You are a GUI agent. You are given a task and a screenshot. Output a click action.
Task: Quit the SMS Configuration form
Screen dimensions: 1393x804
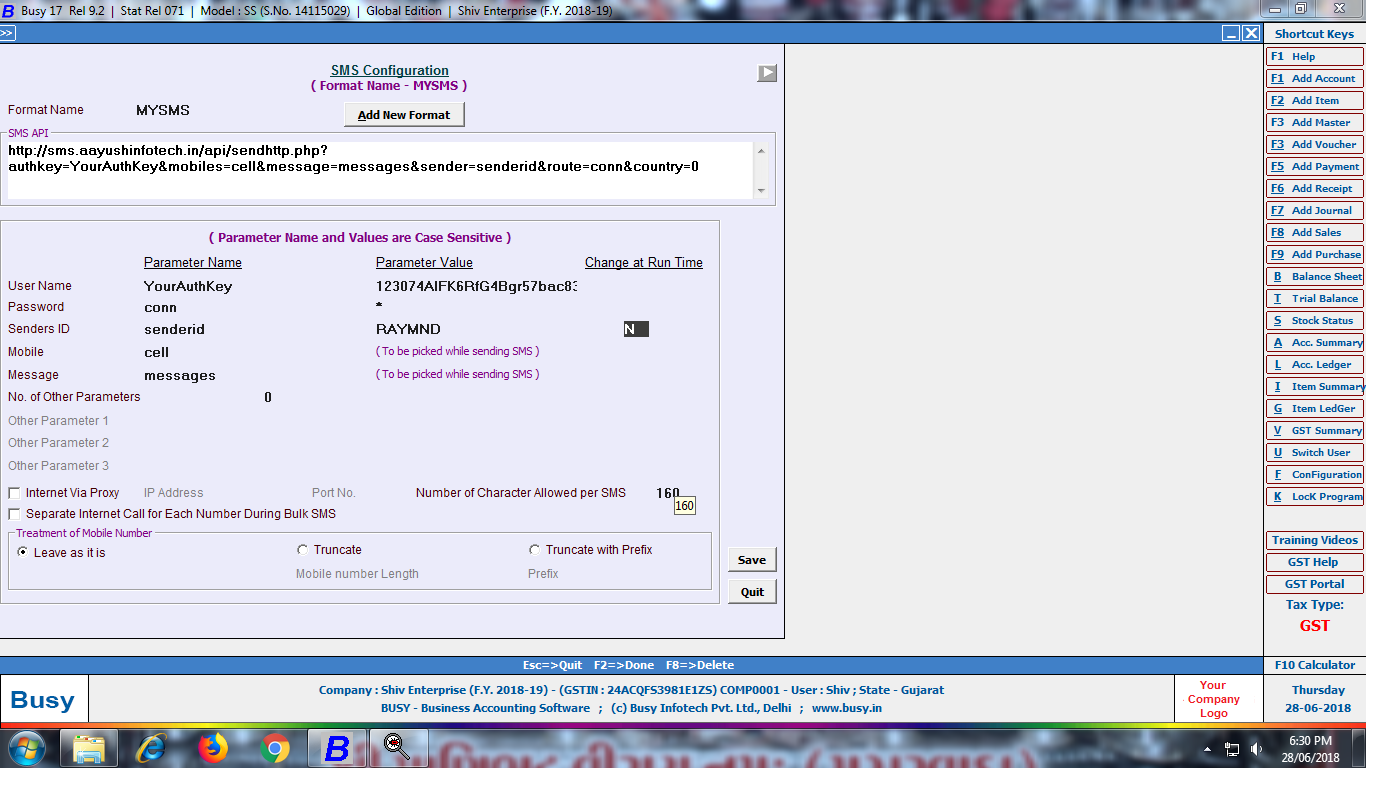pos(752,592)
